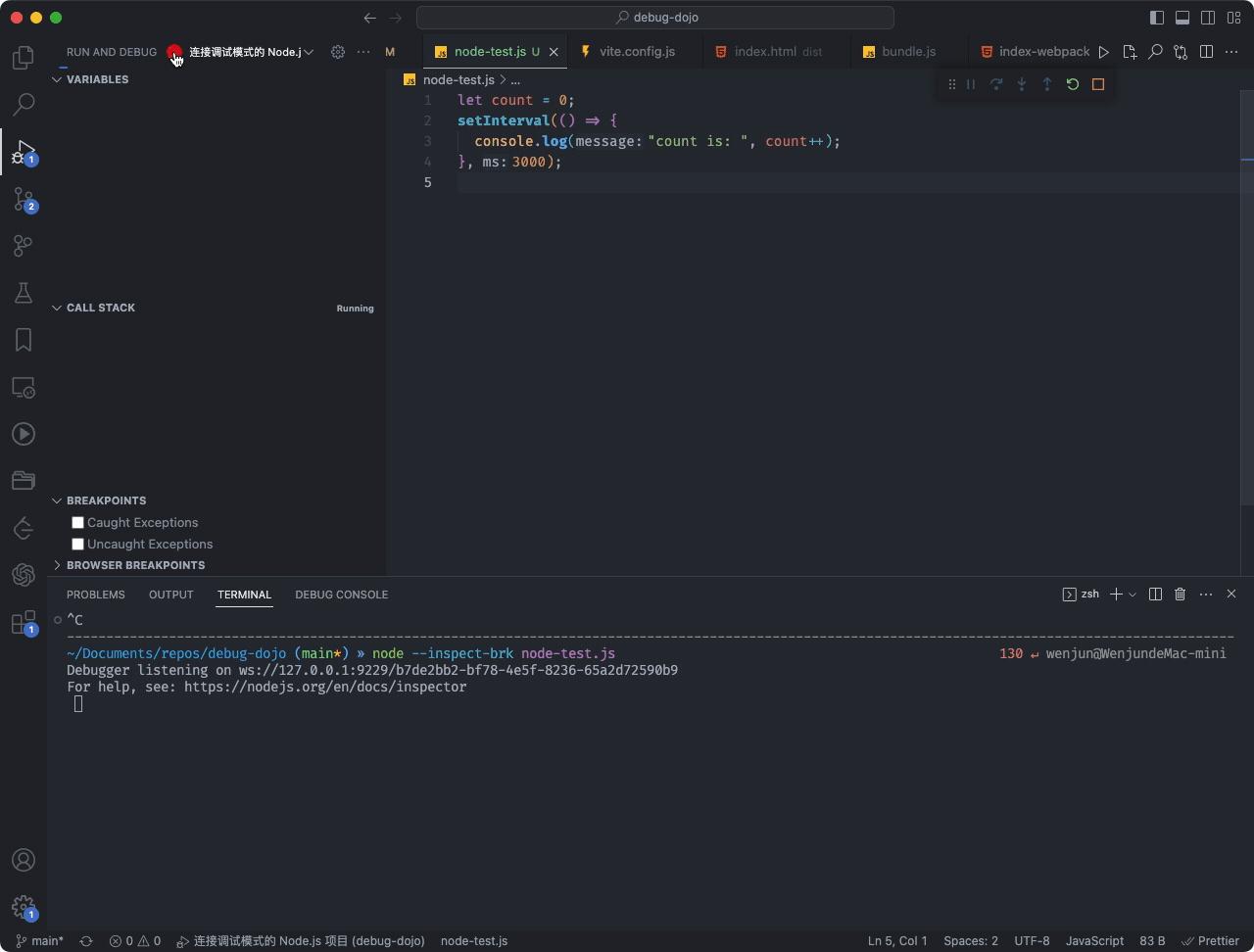This screenshot has width=1254, height=952.
Task: Open the vite.config.js tab
Action: [x=635, y=52]
